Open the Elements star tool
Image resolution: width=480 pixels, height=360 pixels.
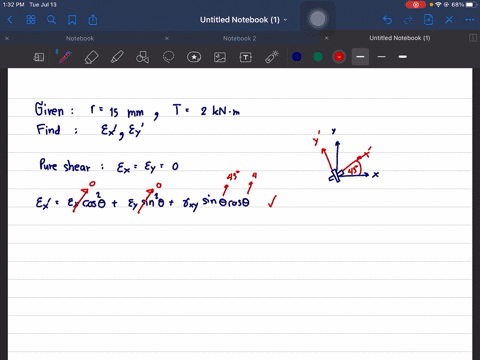pos(194,57)
